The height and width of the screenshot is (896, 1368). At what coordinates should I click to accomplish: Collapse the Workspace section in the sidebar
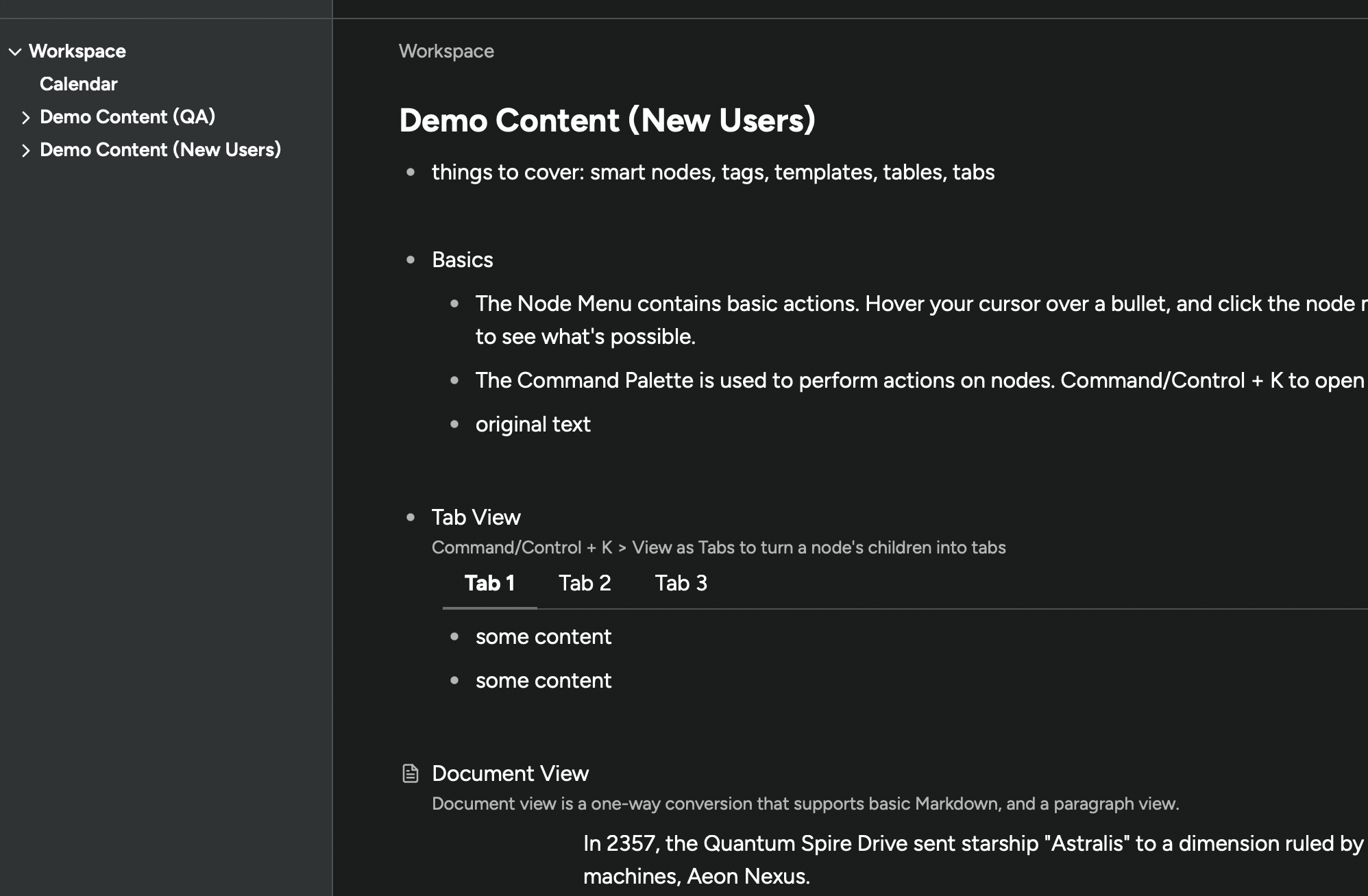(x=14, y=51)
